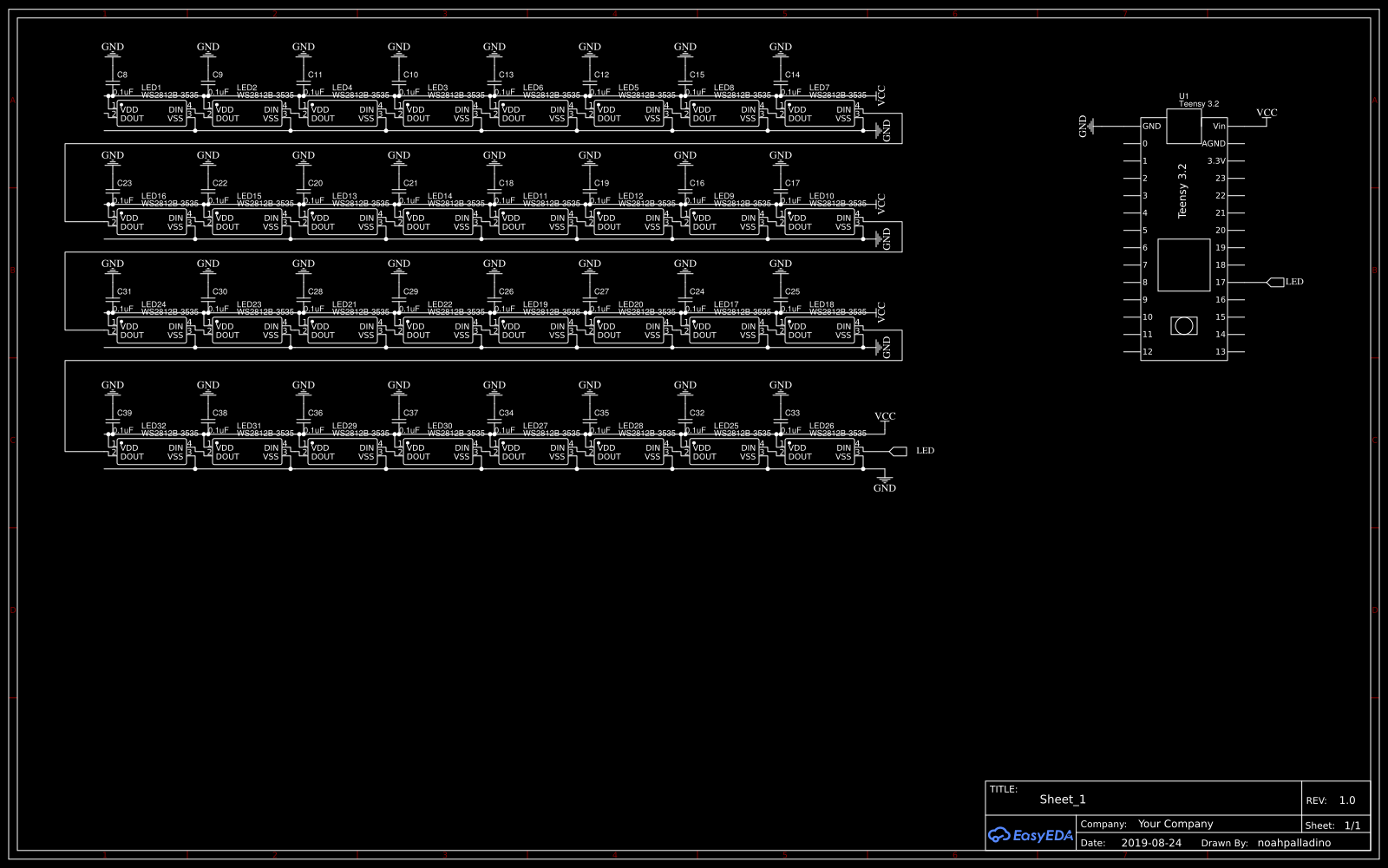Click the Vin pin of the Teensy
This screenshot has width=1388, height=868.
click(1219, 126)
